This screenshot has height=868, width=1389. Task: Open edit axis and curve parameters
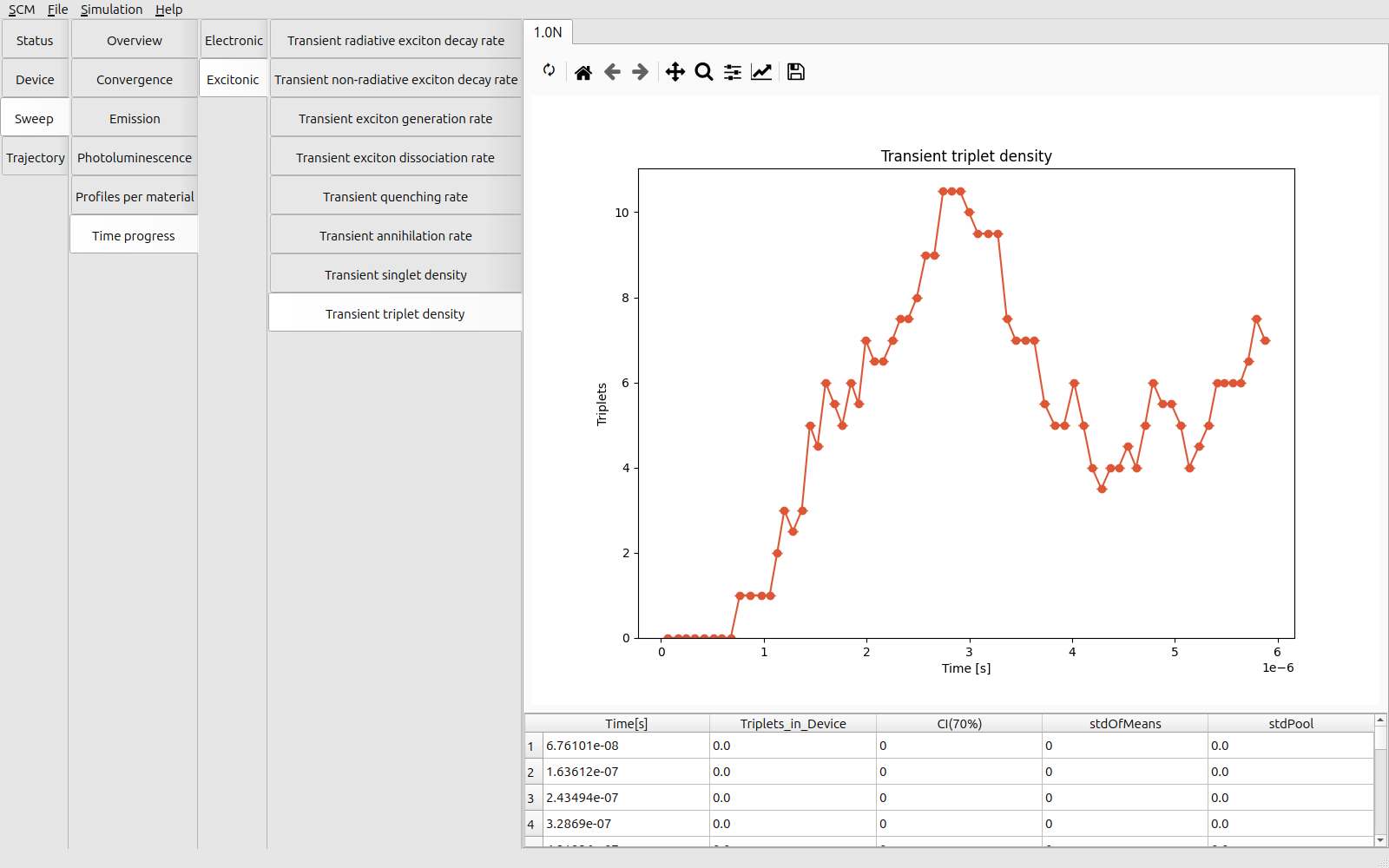click(761, 72)
